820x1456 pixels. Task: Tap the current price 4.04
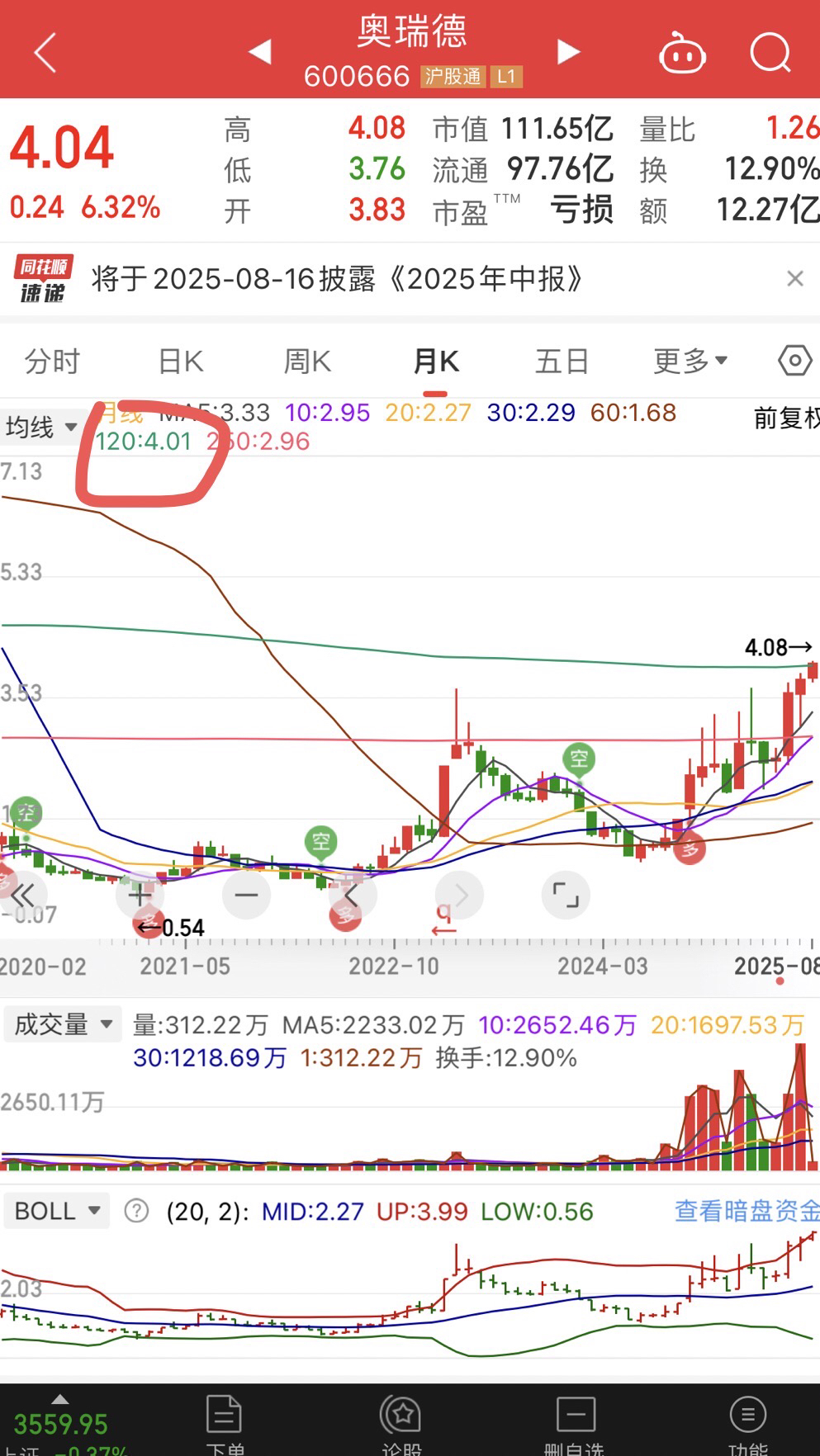pyautogui.click(x=62, y=148)
